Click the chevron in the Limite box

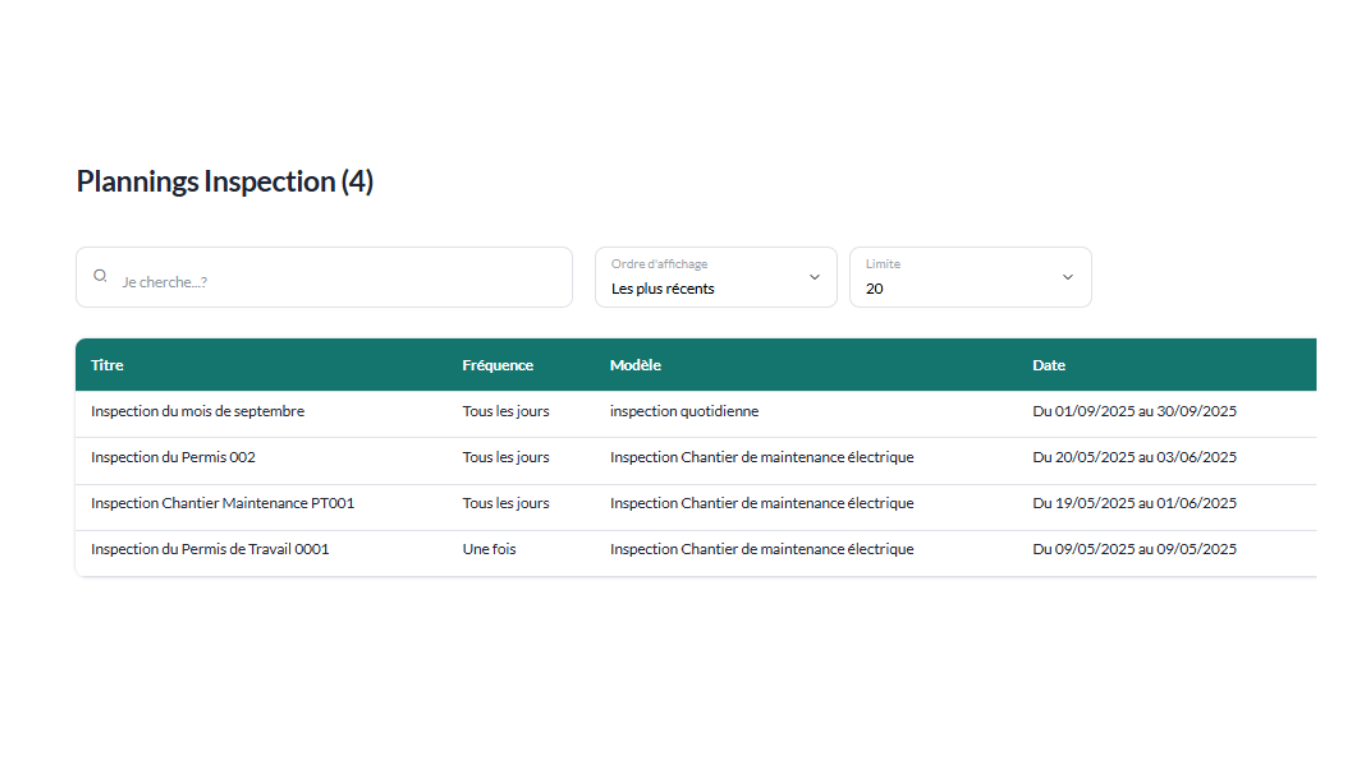point(1067,277)
